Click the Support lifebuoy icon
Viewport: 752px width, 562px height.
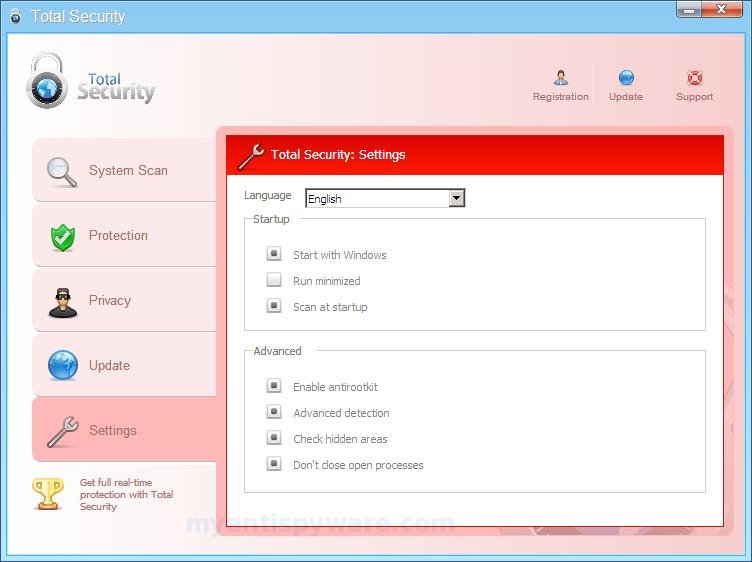click(x=694, y=78)
